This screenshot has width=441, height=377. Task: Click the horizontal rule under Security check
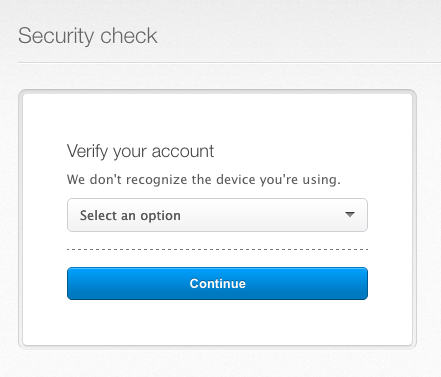pos(229,62)
